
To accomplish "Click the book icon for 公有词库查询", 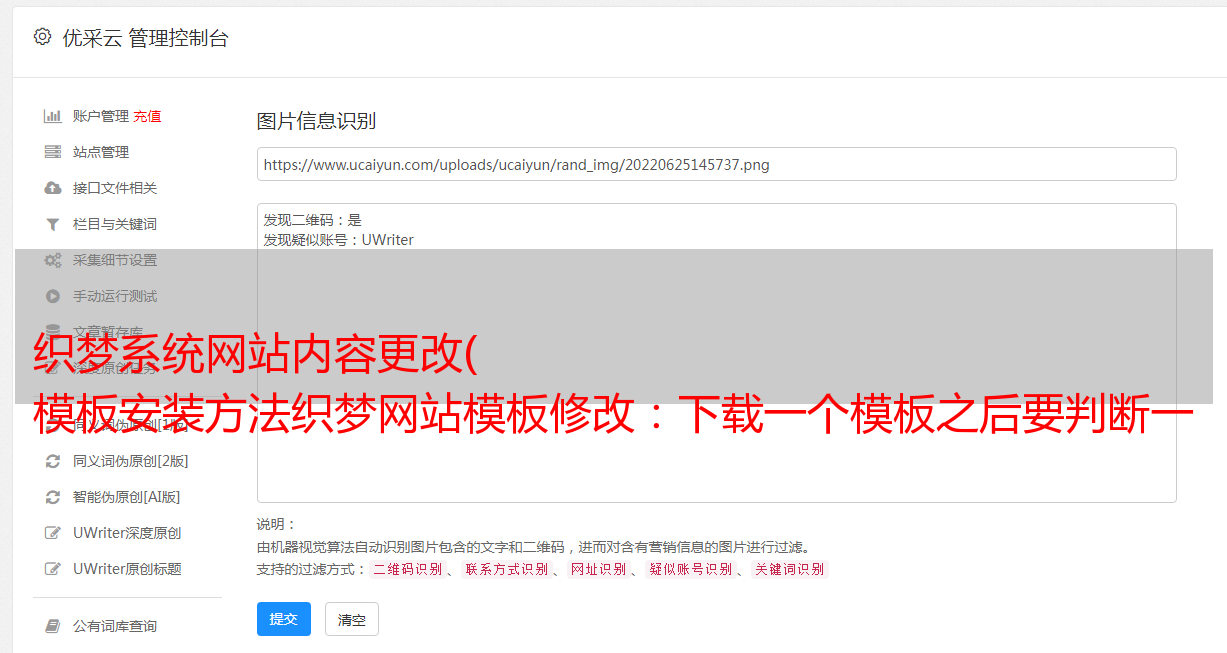I will [x=53, y=626].
